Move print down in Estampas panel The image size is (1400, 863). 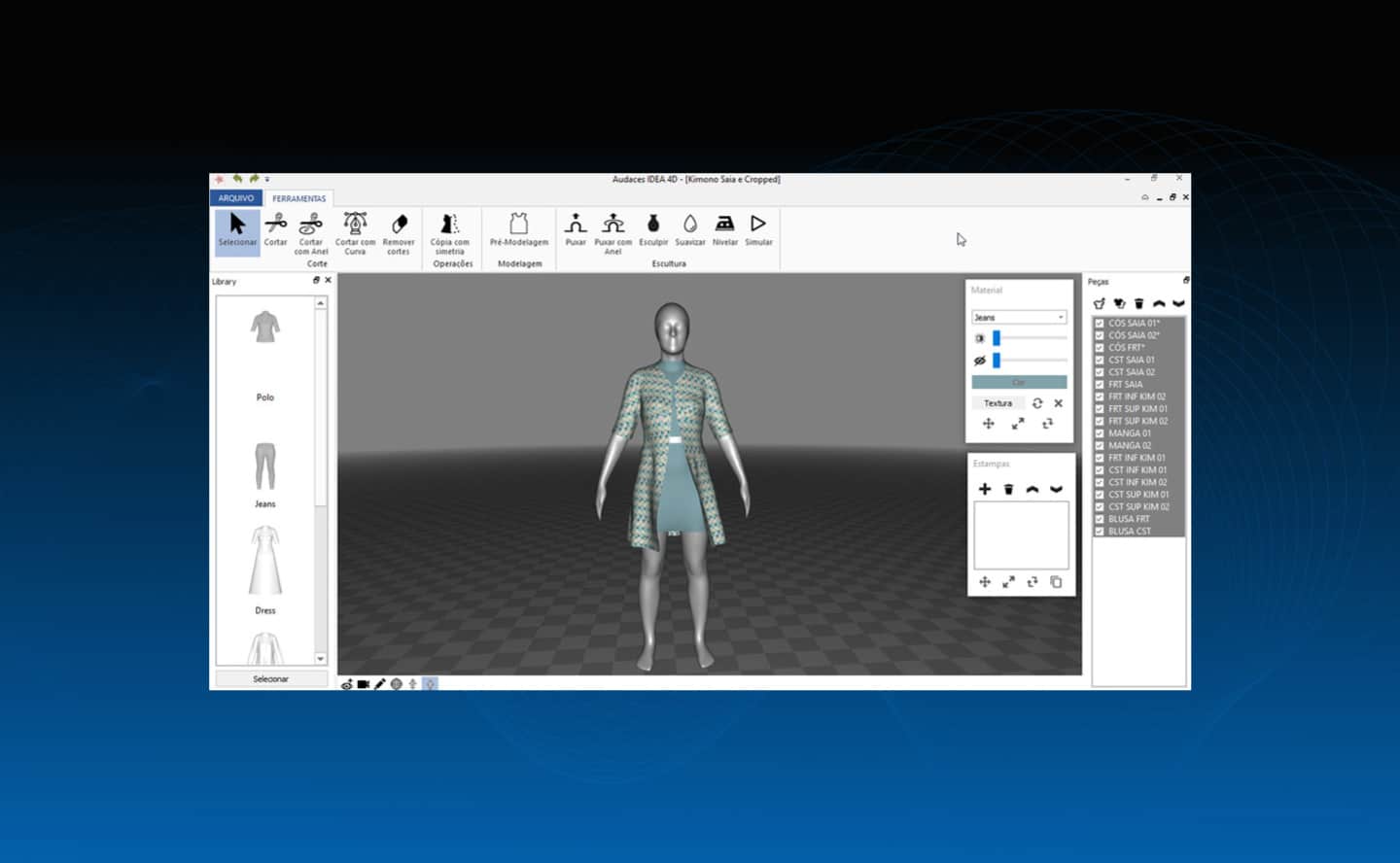coord(1056,489)
